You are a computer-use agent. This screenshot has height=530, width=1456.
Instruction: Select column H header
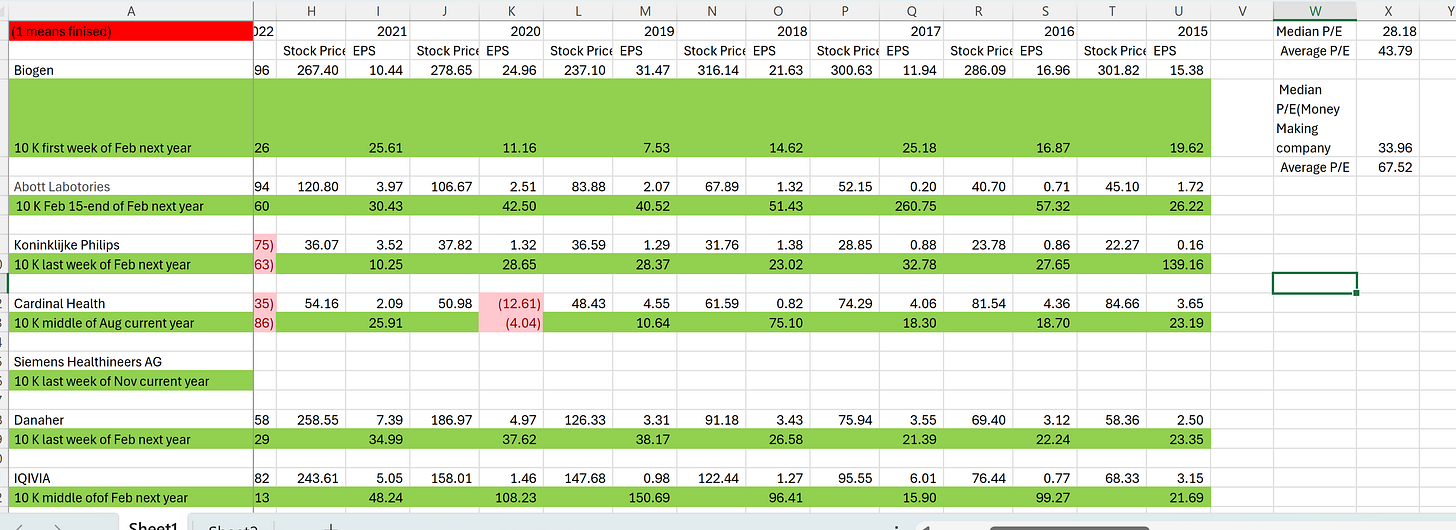(x=313, y=10)
